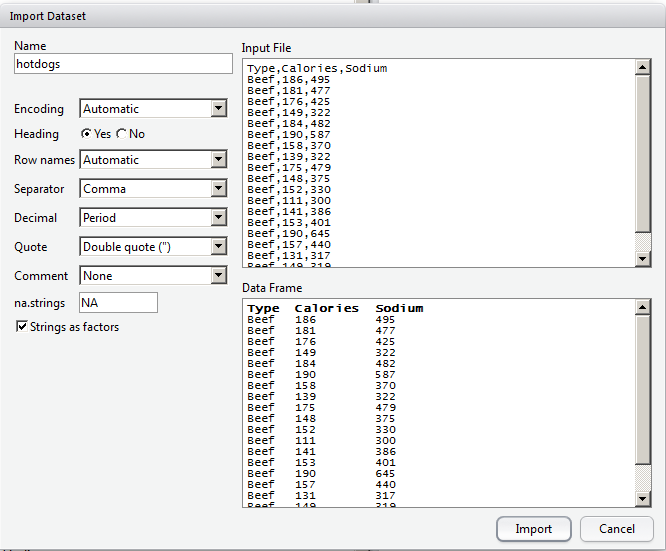The height and width of the screenshot is (551, 666).
Task: Select the Yes heading radio button
Action: [87, 134]
